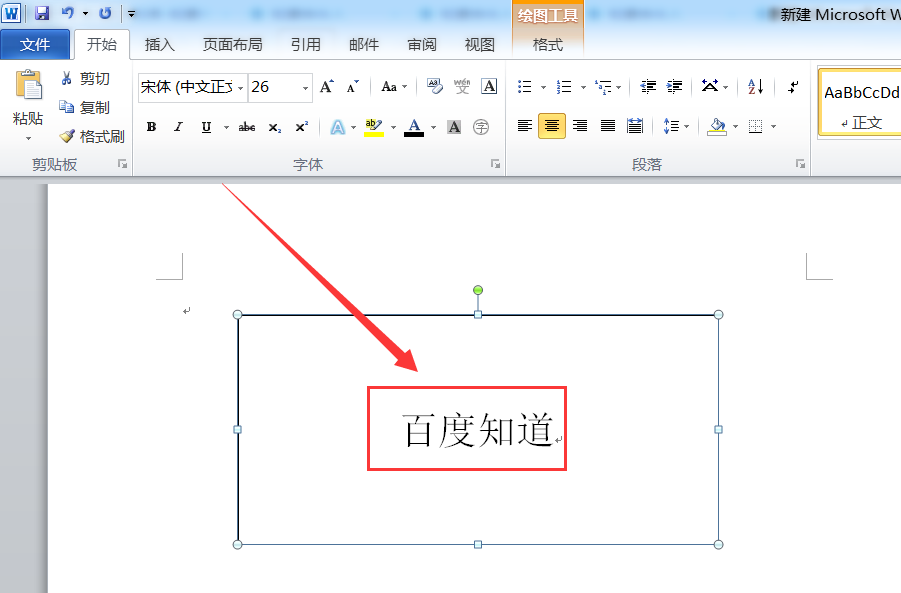Click the Numbering list icon
The width and height of the screenshot is (901, 593).
click(564, 87)
